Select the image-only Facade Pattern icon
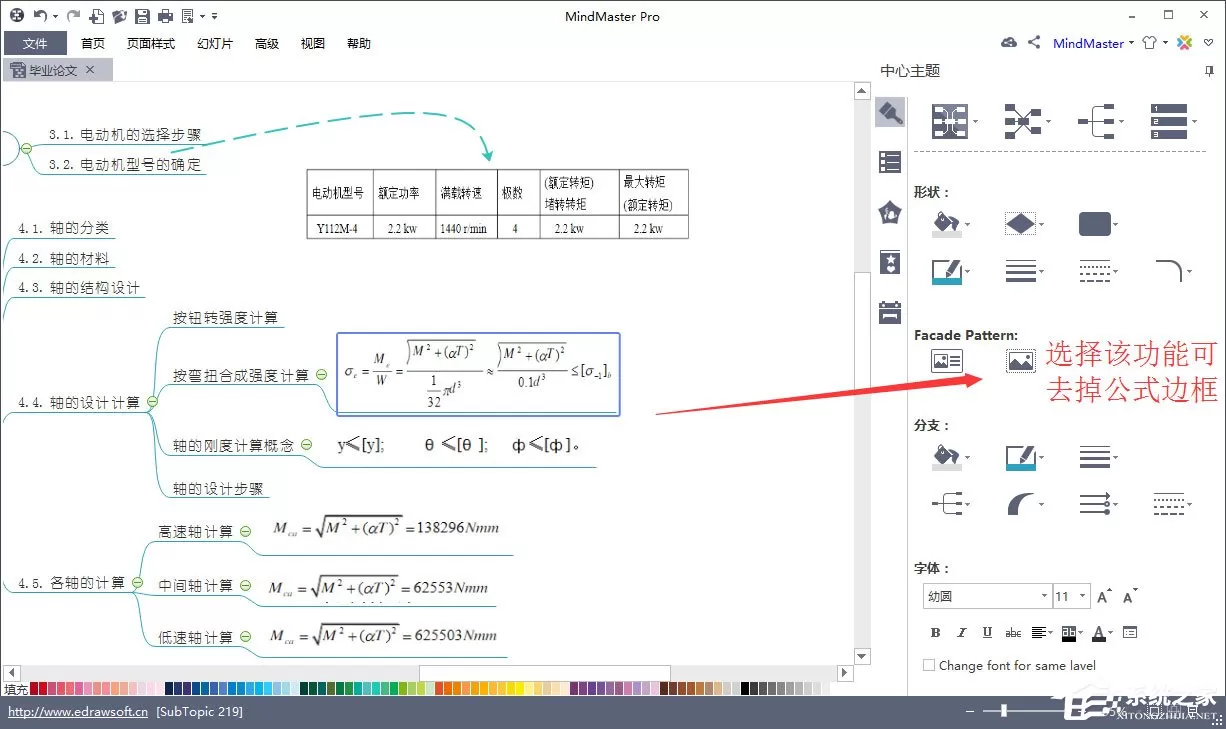 1020,361
